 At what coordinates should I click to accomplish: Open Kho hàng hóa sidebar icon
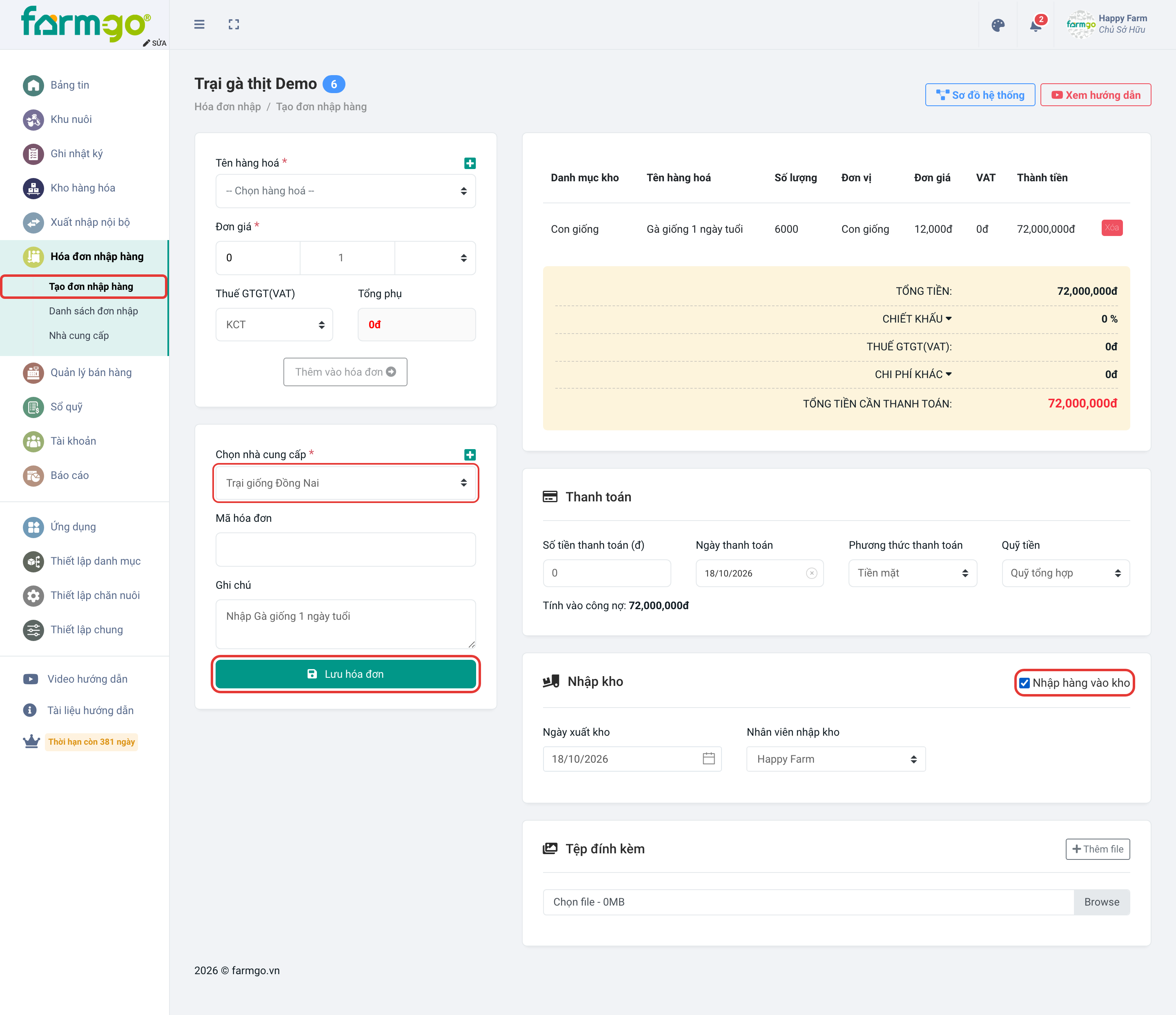click(33, 188)
